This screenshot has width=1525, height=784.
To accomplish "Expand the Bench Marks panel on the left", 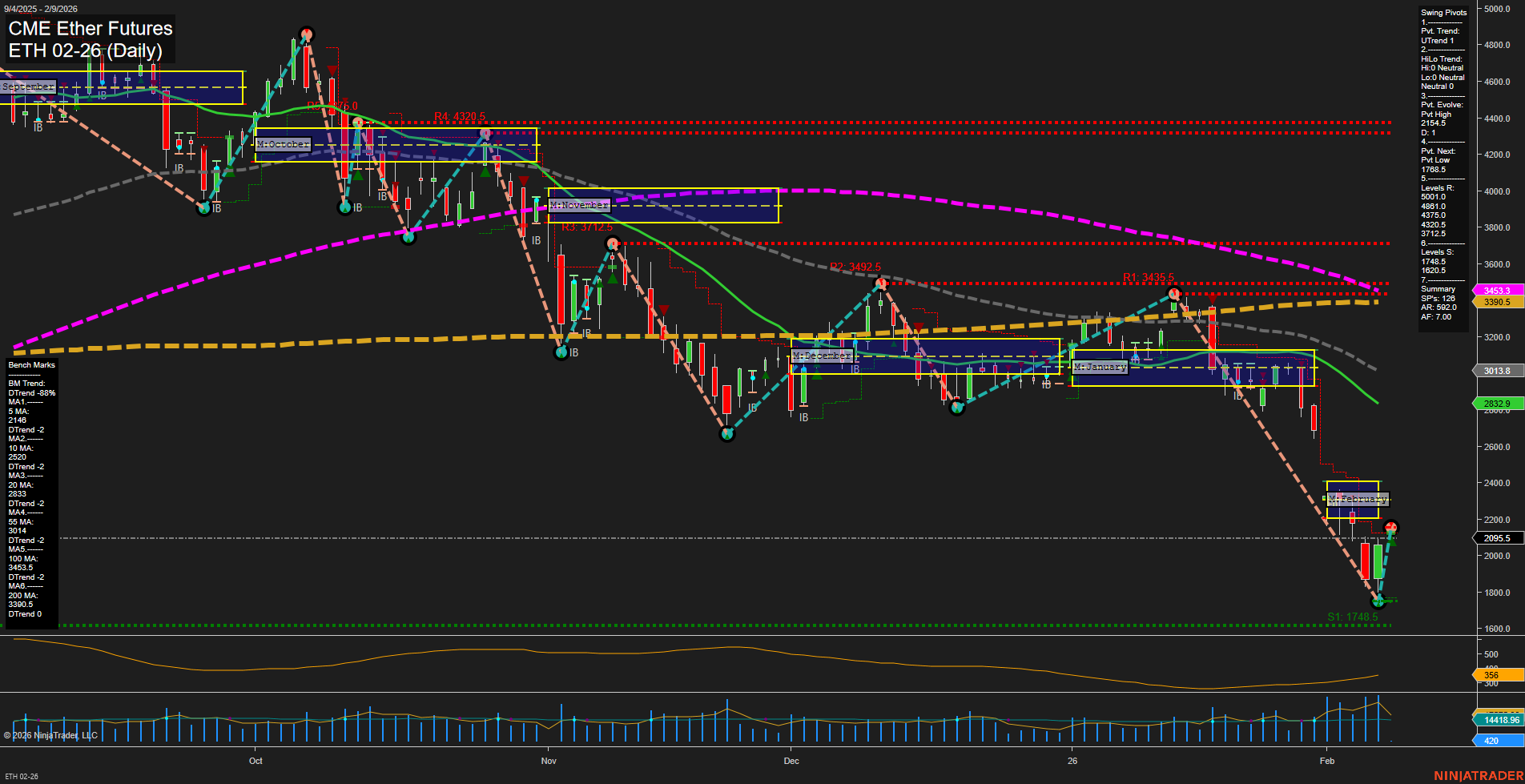I will tap(30, 364).
